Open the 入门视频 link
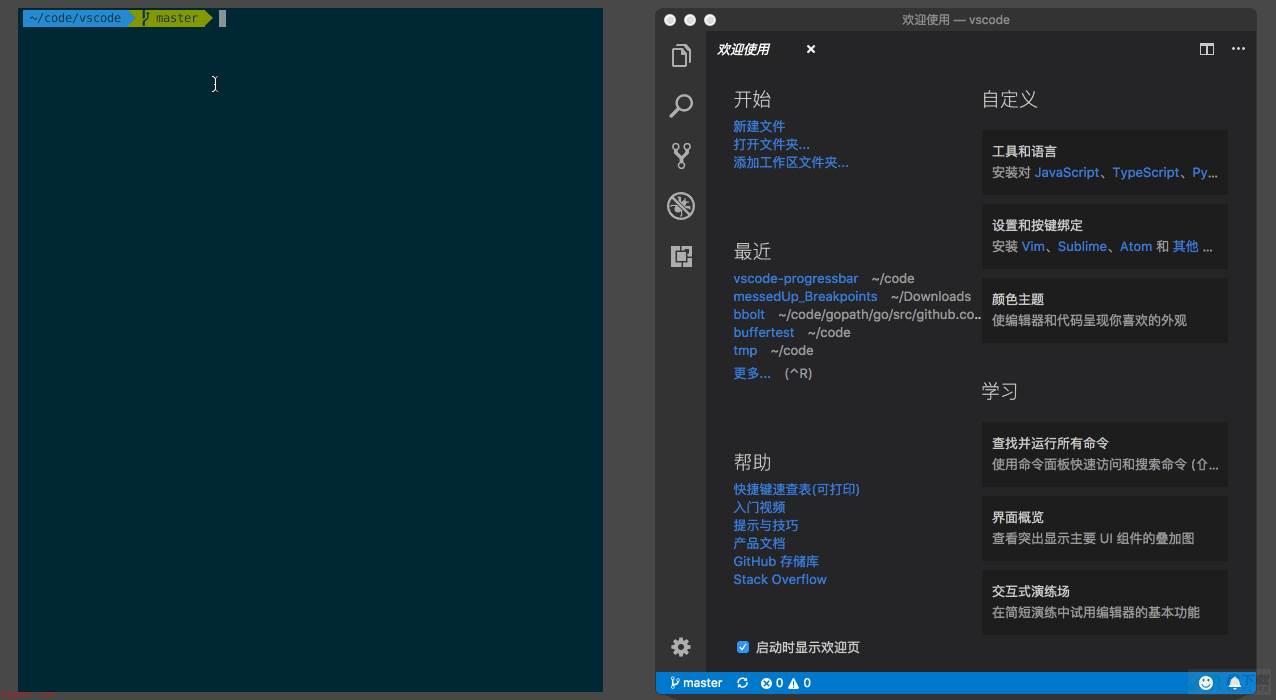Image resolution: width=1276 pixels, height=700 pixels. coord(759,507)
